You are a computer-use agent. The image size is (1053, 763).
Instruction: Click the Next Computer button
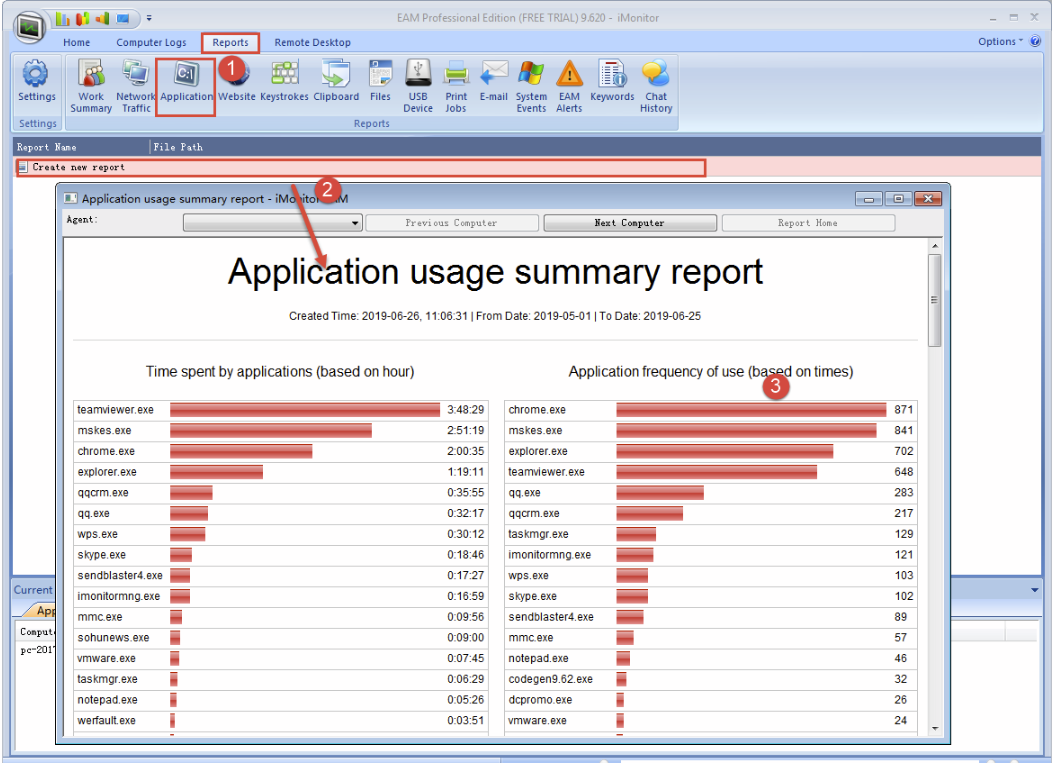(629, 223)
